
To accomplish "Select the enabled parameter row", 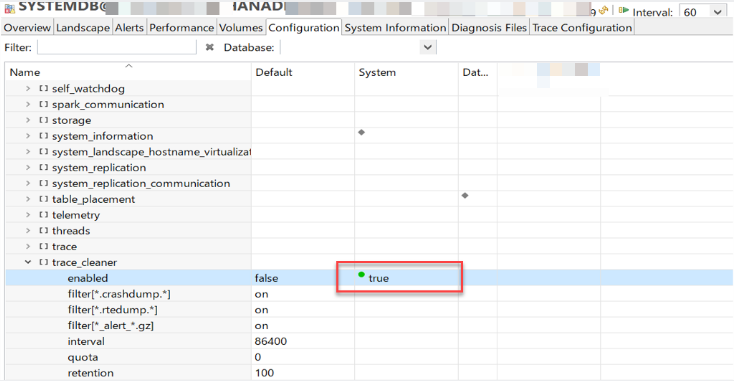I will [x=369, y=278].
